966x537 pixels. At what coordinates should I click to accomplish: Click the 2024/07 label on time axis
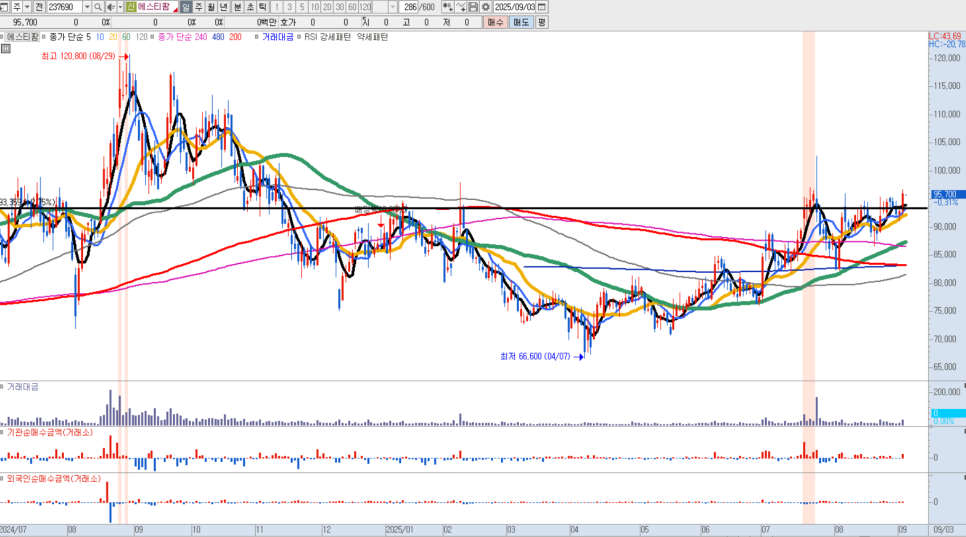pyautogui.click(x=14, y=530)
